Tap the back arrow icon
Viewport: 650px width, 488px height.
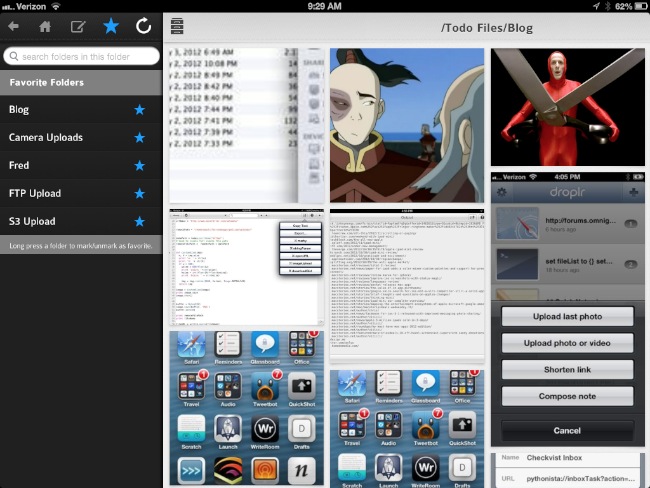(13, 27)
